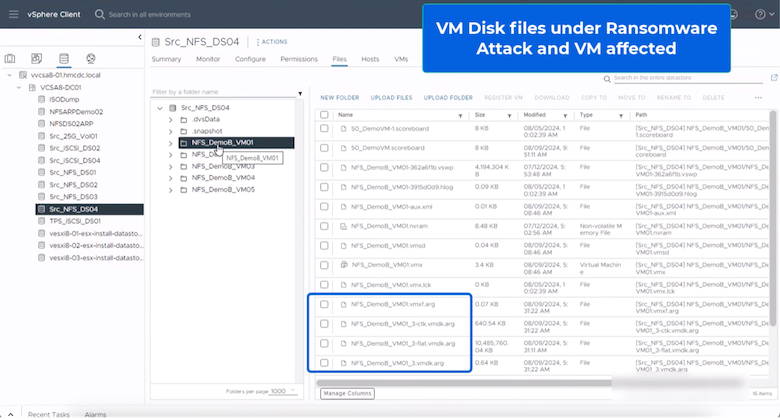Click the horizontal scrollbar of file list

point(464,383)
